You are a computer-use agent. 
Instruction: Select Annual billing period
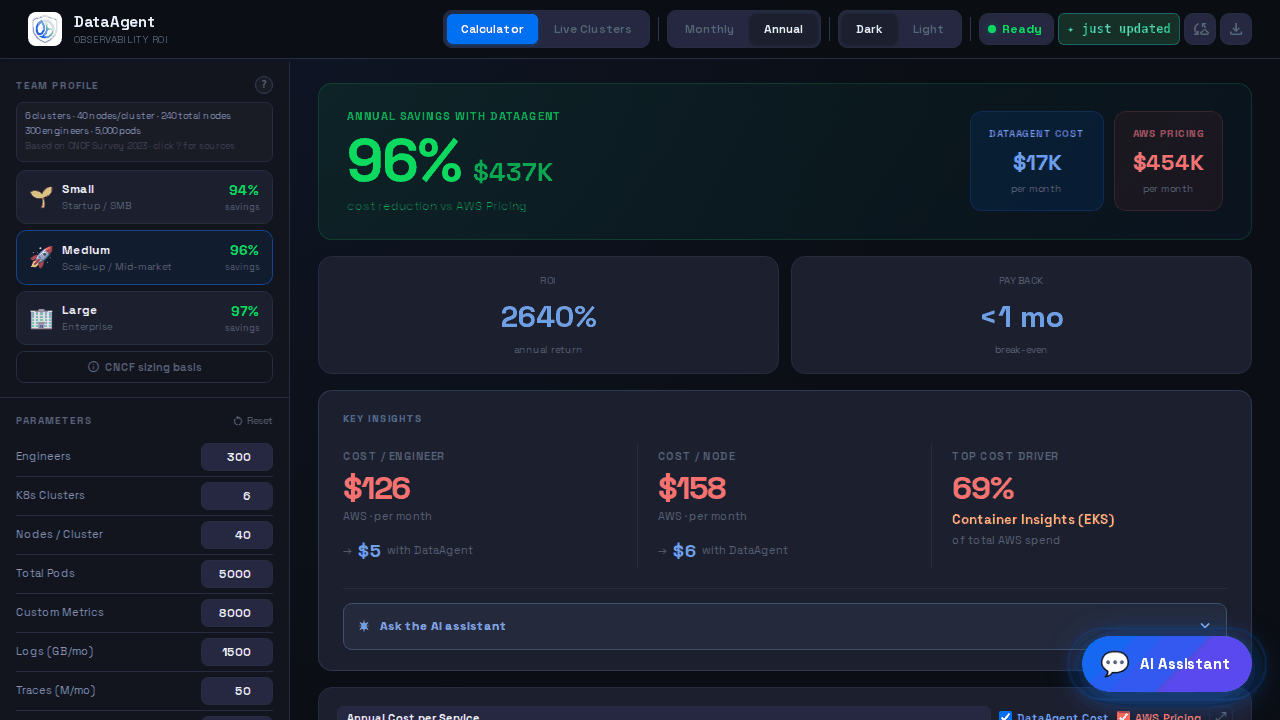coord(783,29)
